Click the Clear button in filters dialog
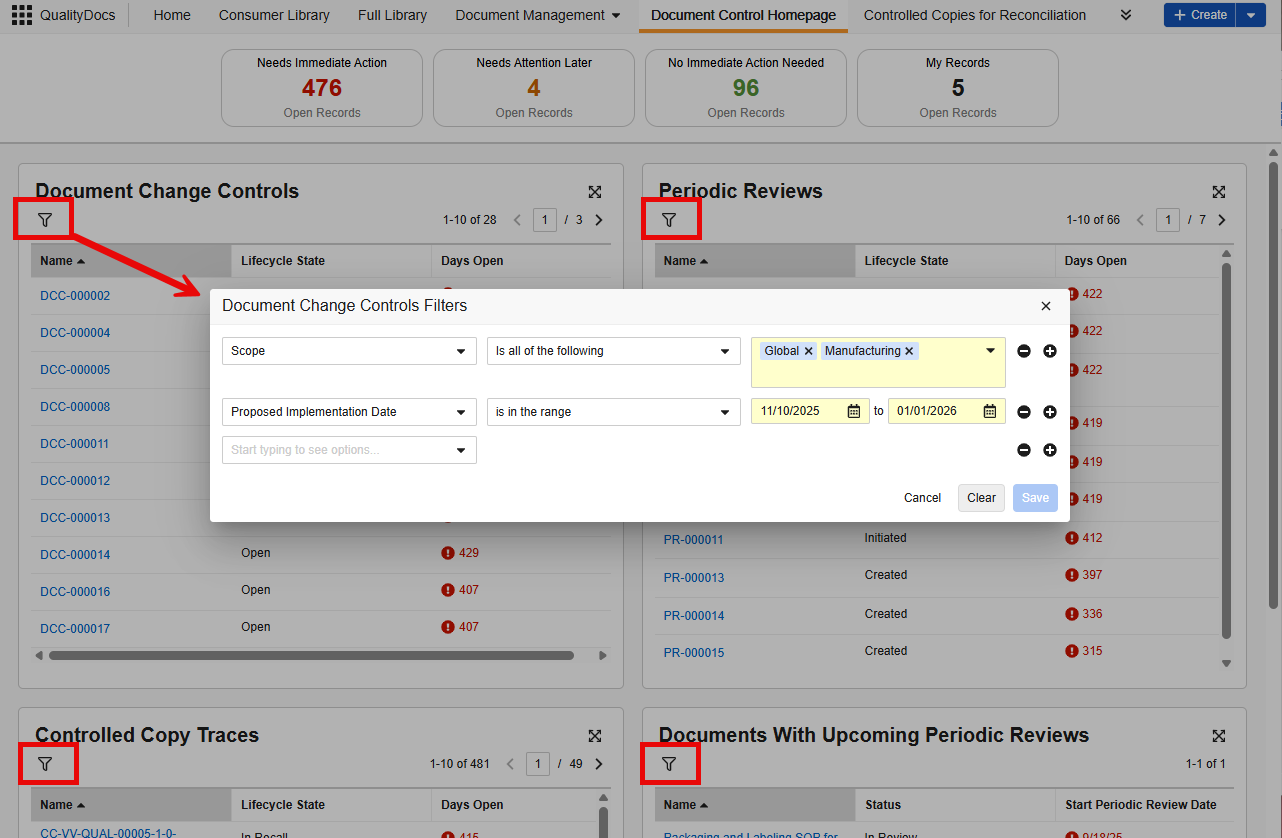 (980, 498)
